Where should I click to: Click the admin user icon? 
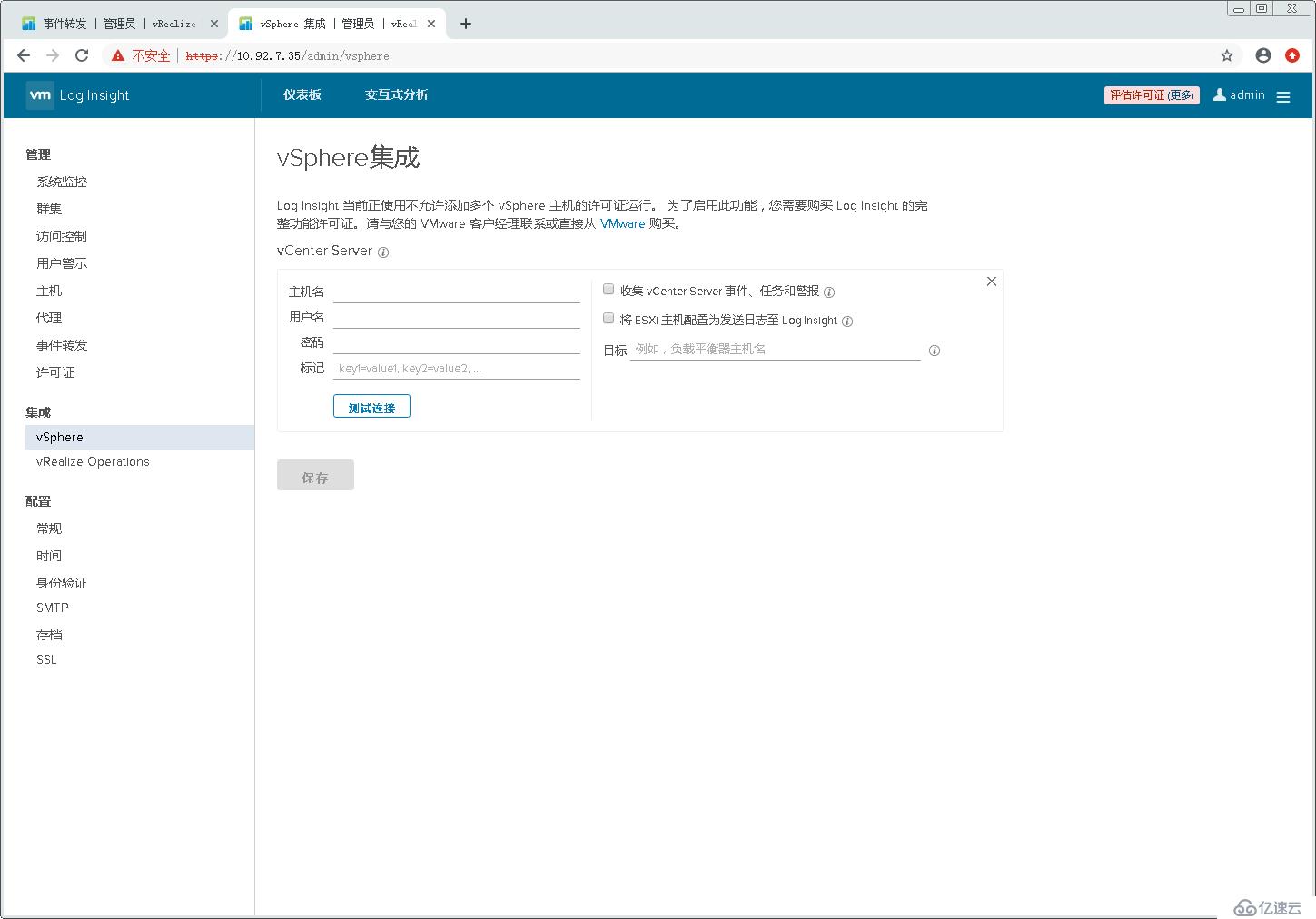(x=1220, y=94)
